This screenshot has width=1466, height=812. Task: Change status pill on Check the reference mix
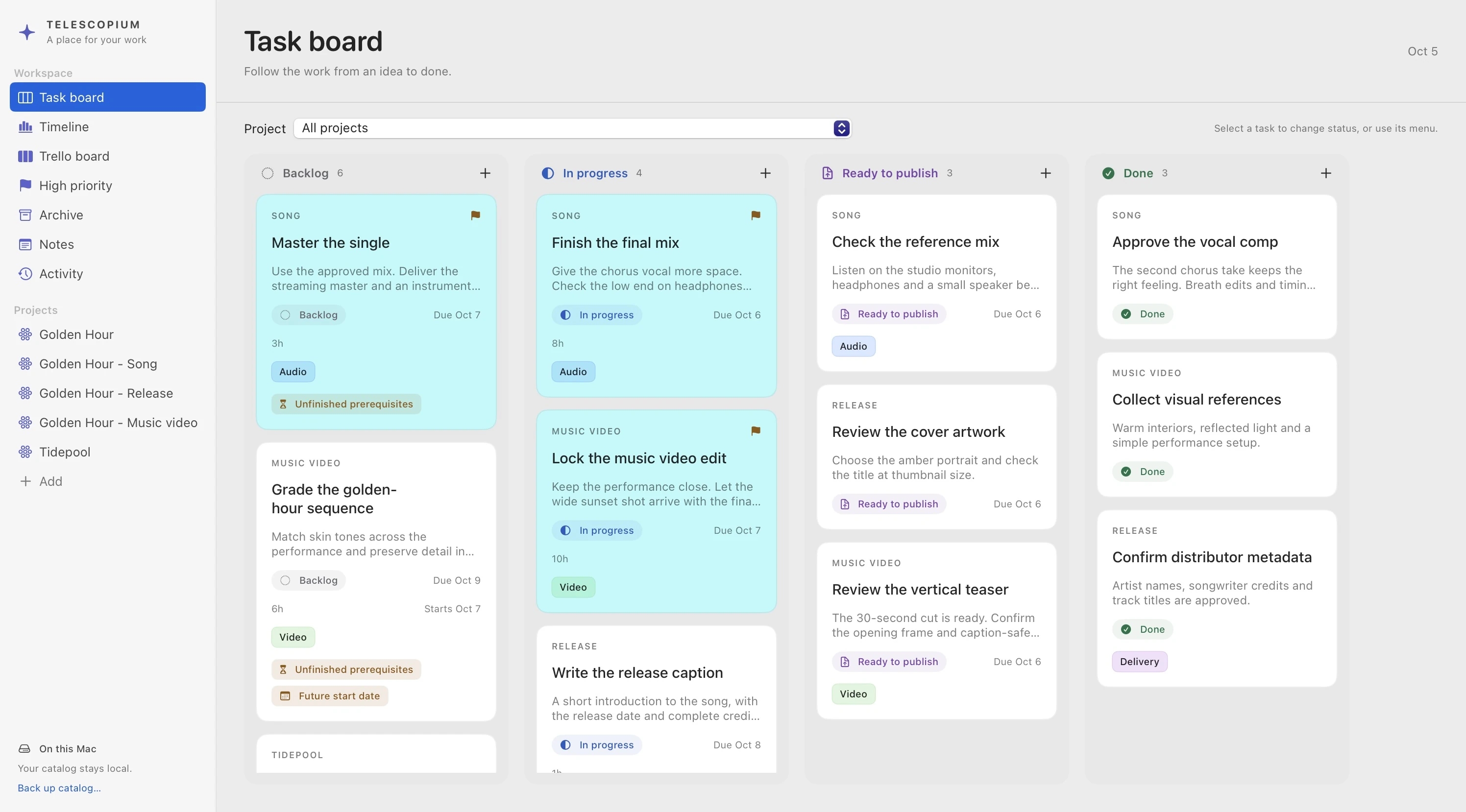point(889,313)
